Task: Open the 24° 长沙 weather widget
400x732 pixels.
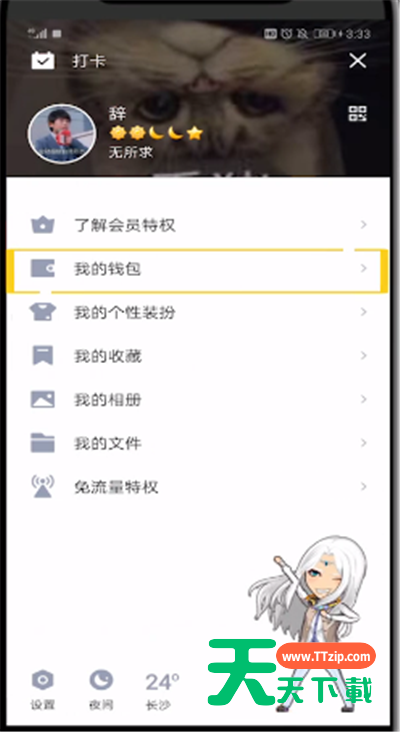Action: [x=162, y=691]
